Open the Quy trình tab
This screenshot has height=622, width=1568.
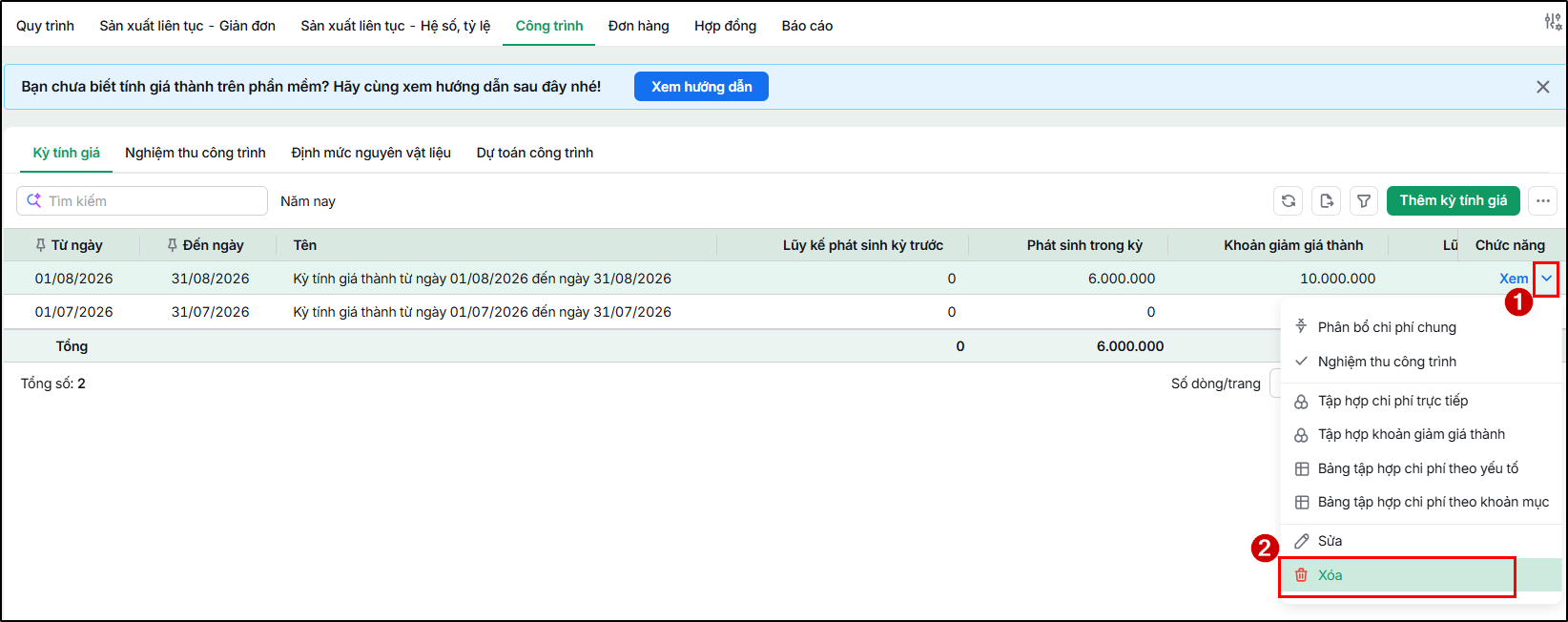tap(45, 26)
